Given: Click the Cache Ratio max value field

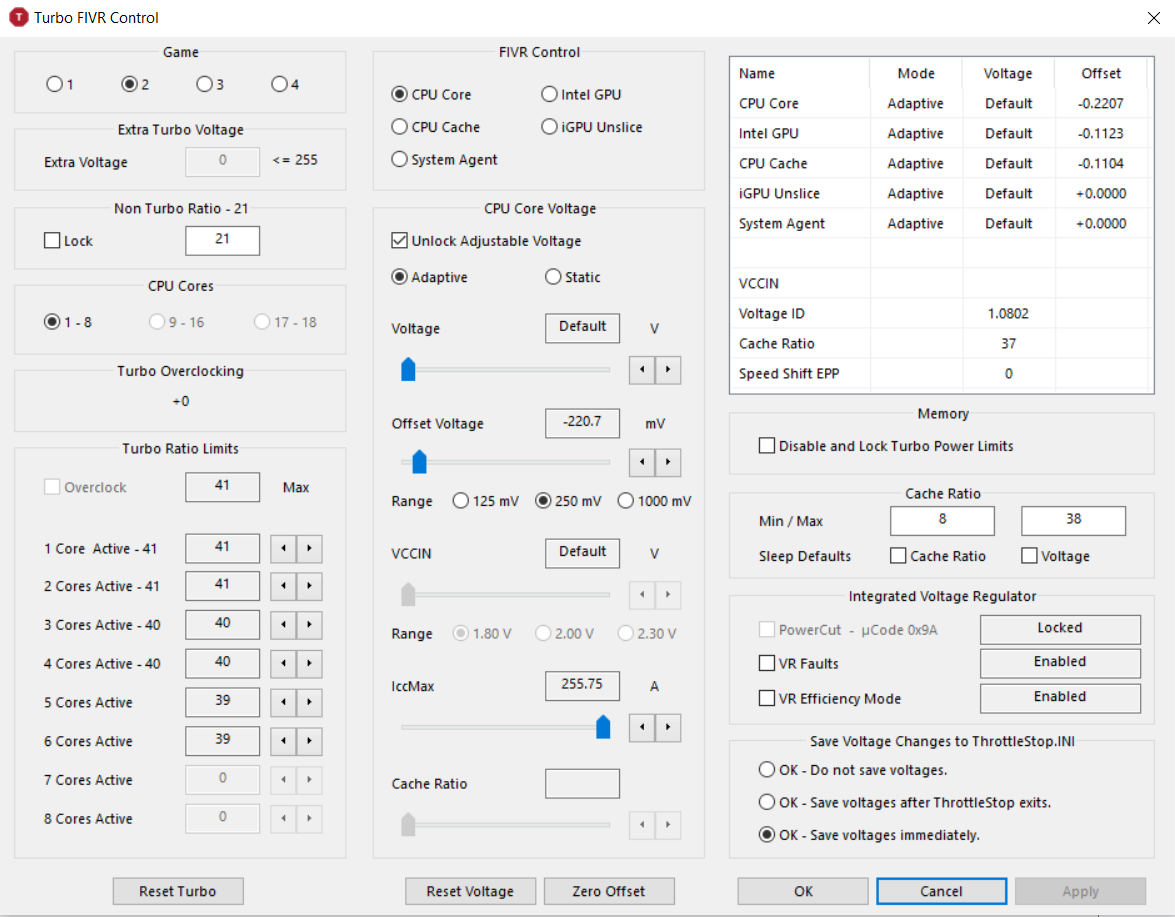Looking at the screenshot, I should tap(1072, 521).
